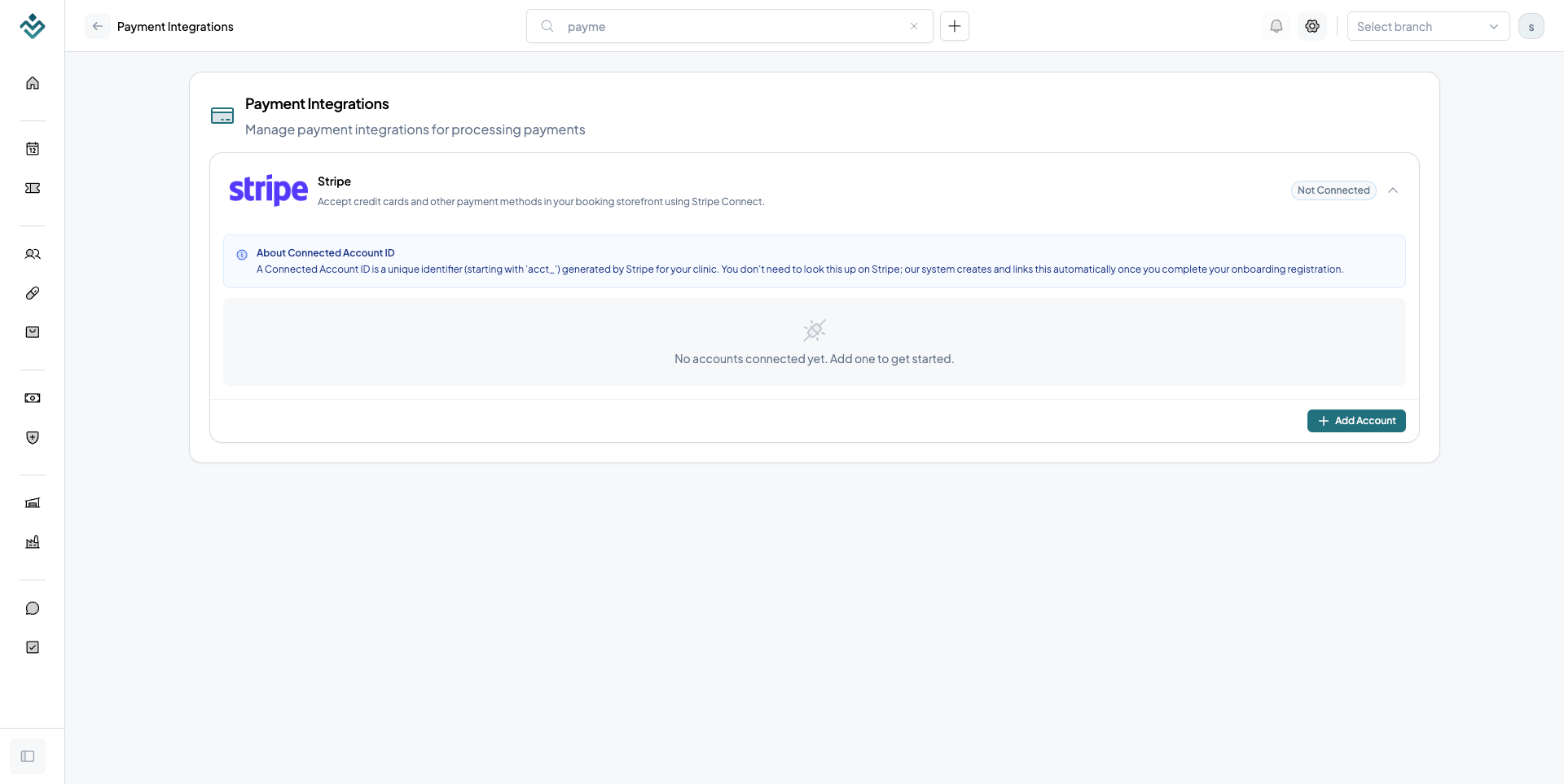Open the ticket icon in the sidebar

[33, 188]
